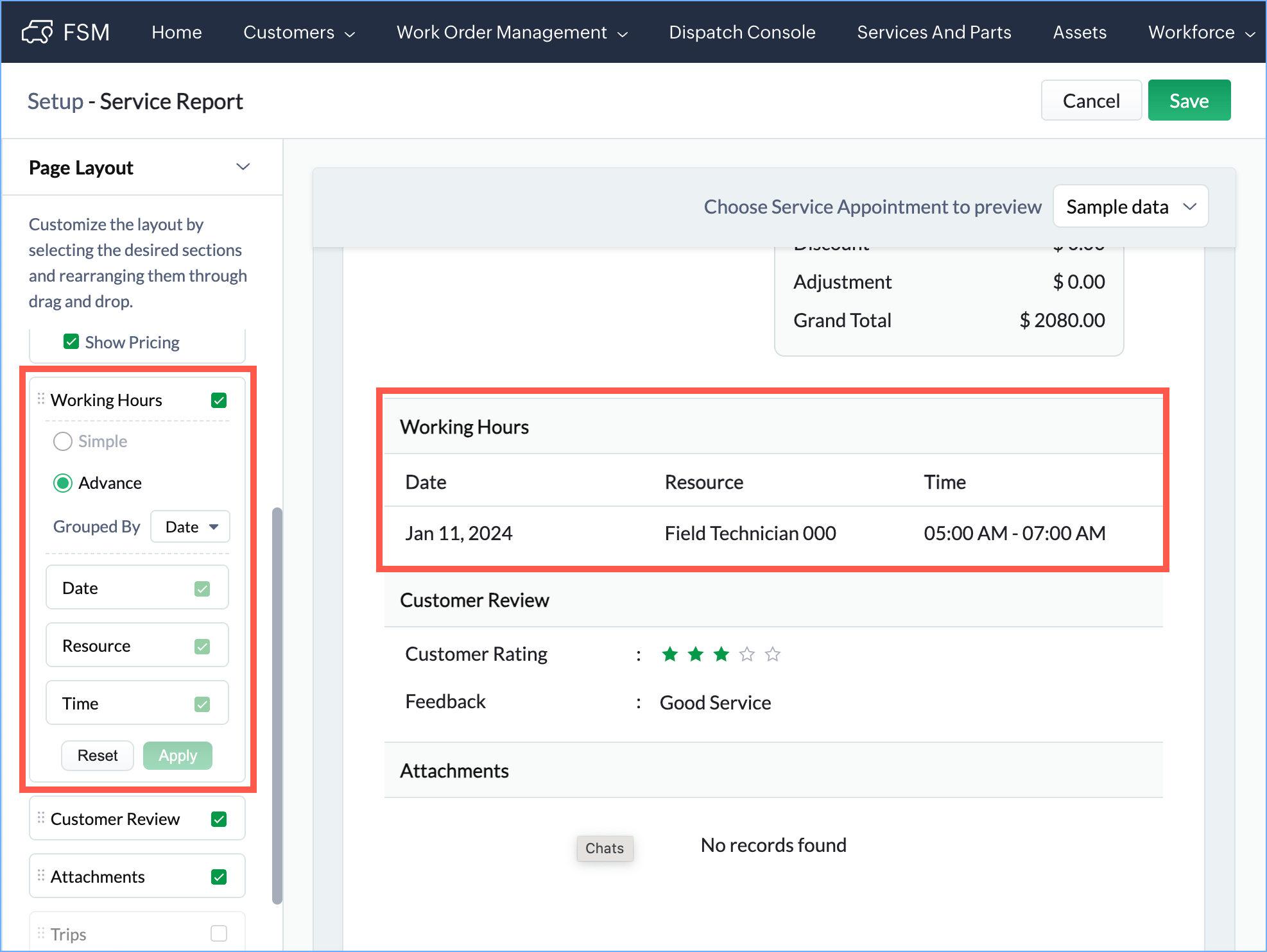Grab the Attachments drag handle
Viewport: 1267px width, 952px height.
[x=41, y=876]
